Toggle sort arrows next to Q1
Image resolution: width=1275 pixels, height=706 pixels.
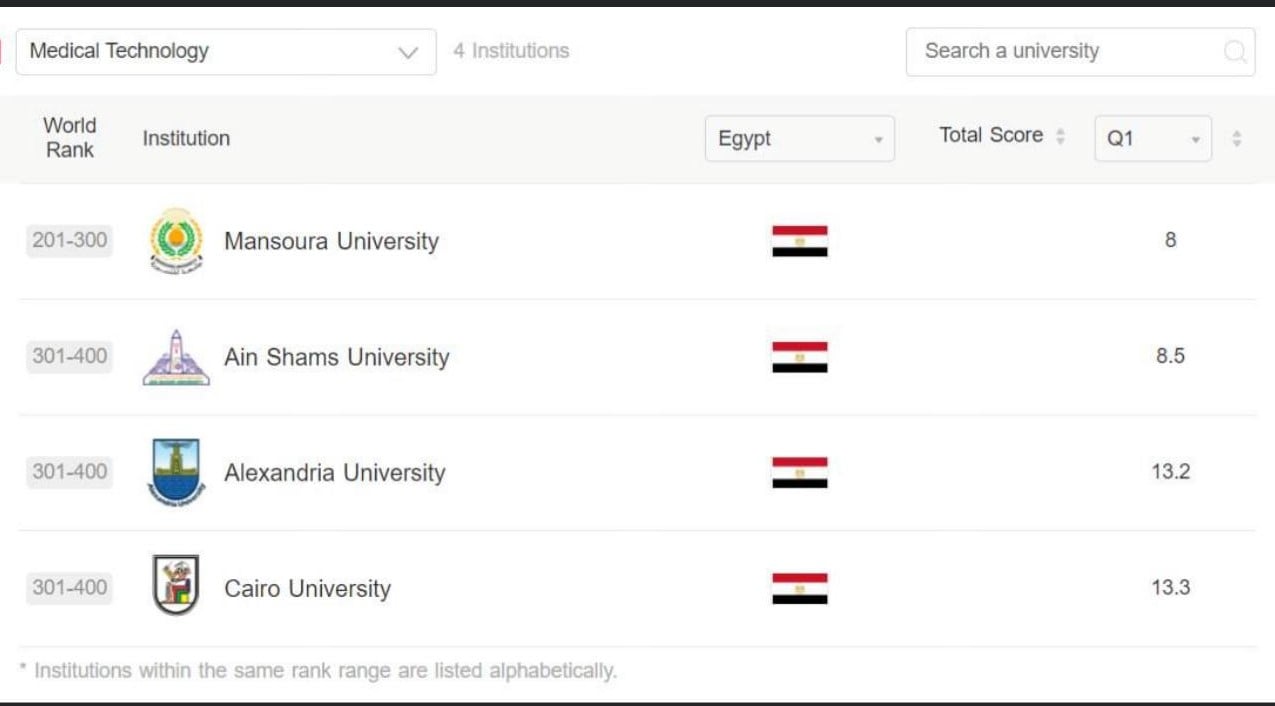(1237, 139)
